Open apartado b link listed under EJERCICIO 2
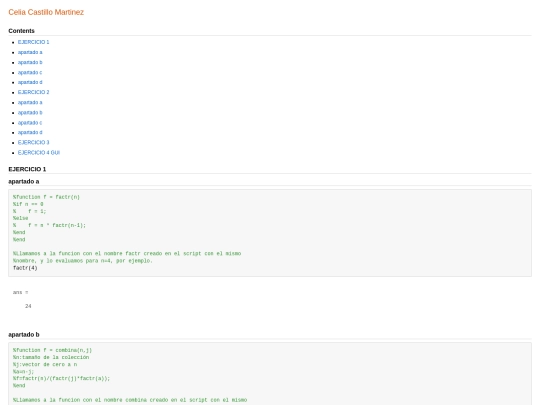Screen dimensions: 540x405 click(x=30, y=113)
